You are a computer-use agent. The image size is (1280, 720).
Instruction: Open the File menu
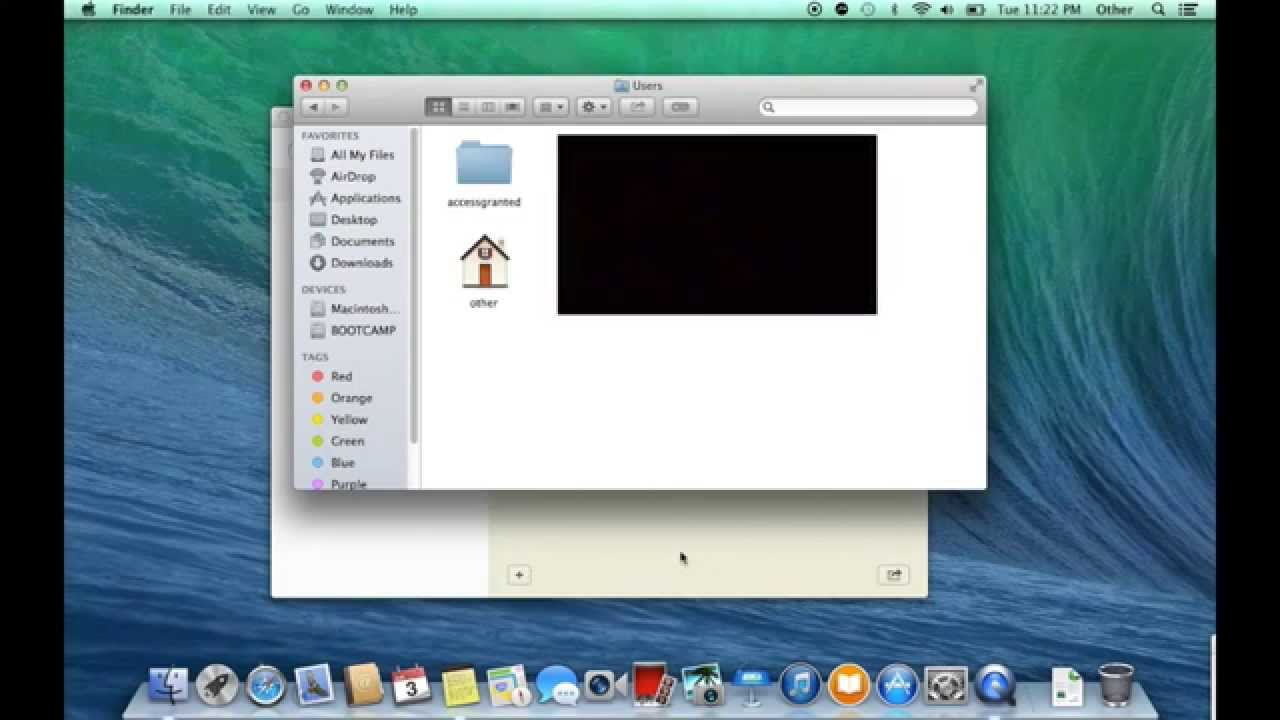[180, 10]
